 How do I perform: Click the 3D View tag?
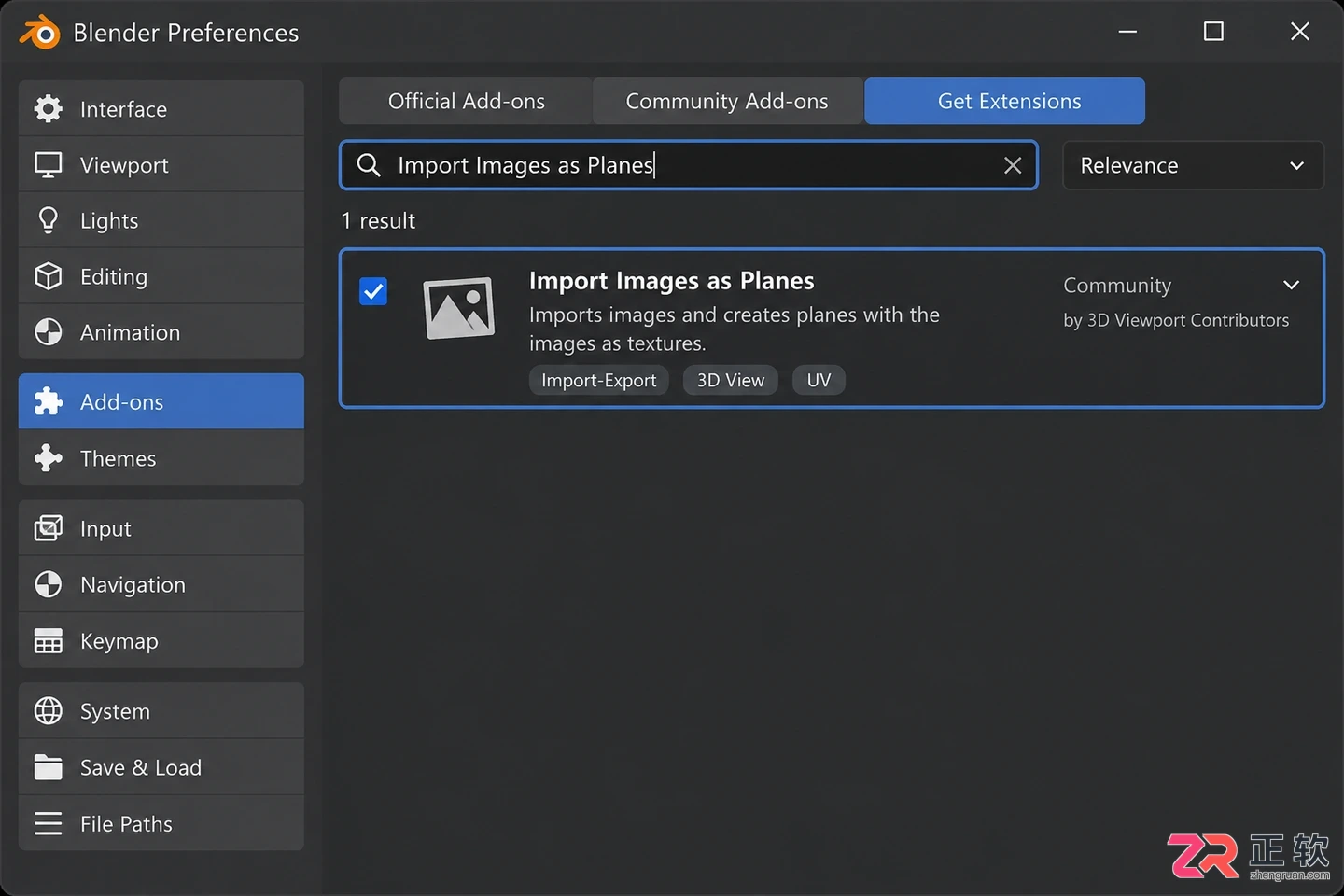731,380
